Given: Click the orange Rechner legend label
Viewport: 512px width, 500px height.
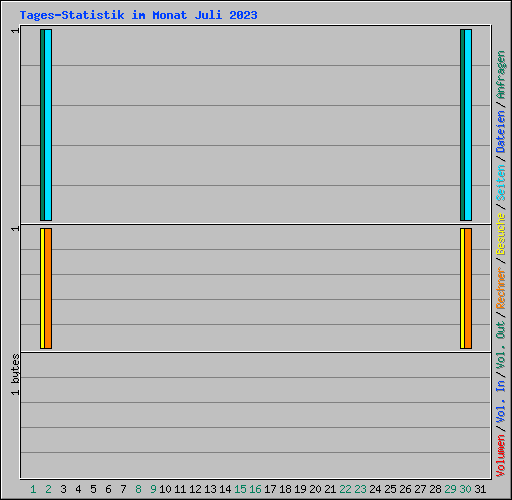Looking at the screenshot, I should pos(501,288).
